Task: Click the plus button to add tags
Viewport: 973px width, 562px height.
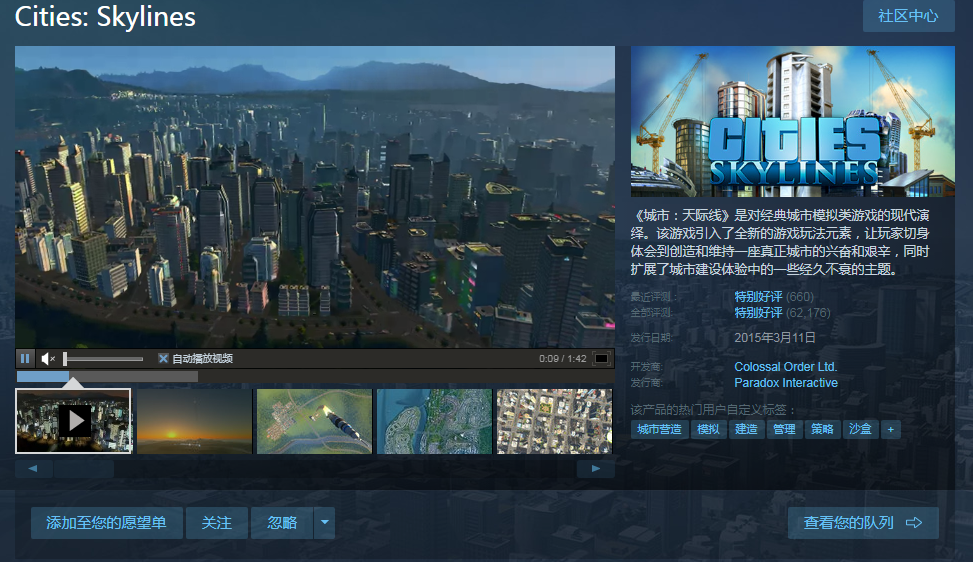Action: pyautogui.click(x=890, y=429)
